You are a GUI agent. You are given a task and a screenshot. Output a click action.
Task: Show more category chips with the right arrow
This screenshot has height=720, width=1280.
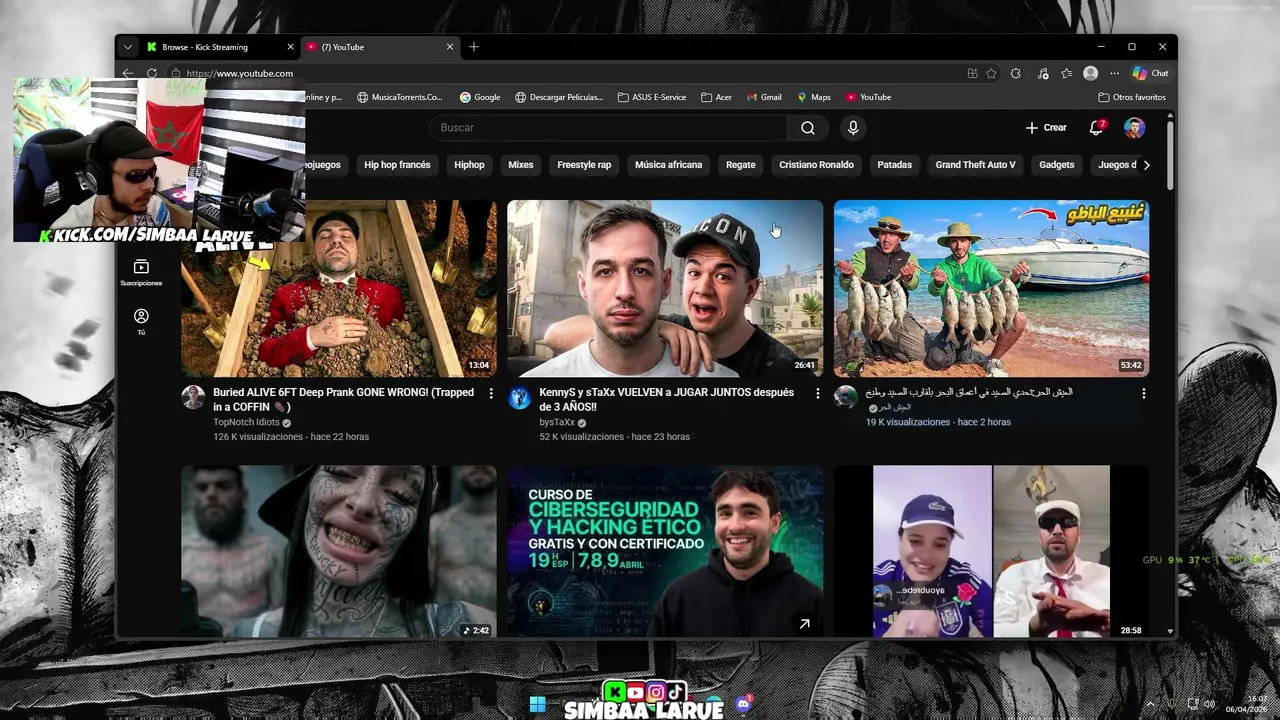click(x=1146, y=165)
